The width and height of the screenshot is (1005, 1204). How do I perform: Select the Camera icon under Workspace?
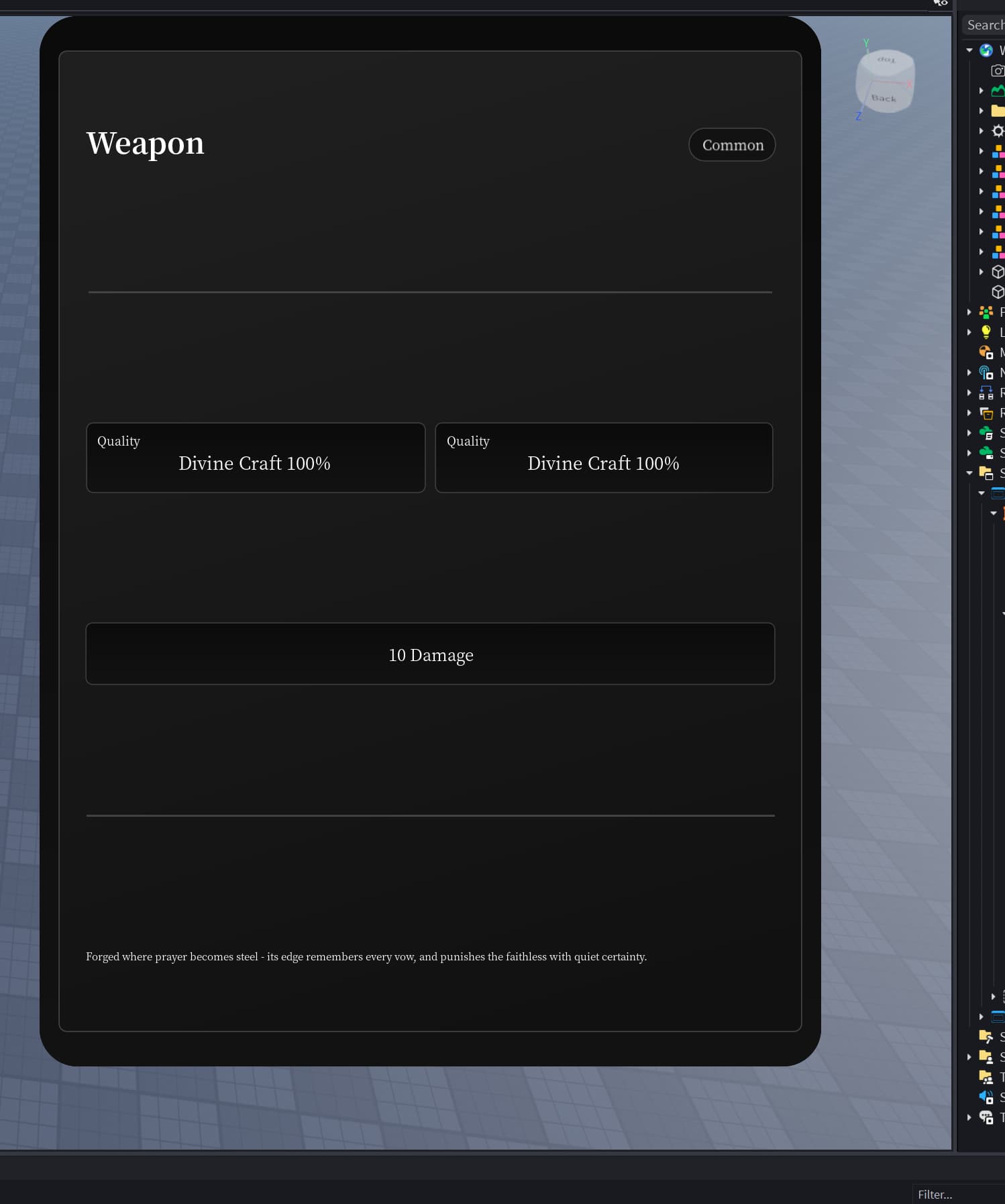pos(998,70)
